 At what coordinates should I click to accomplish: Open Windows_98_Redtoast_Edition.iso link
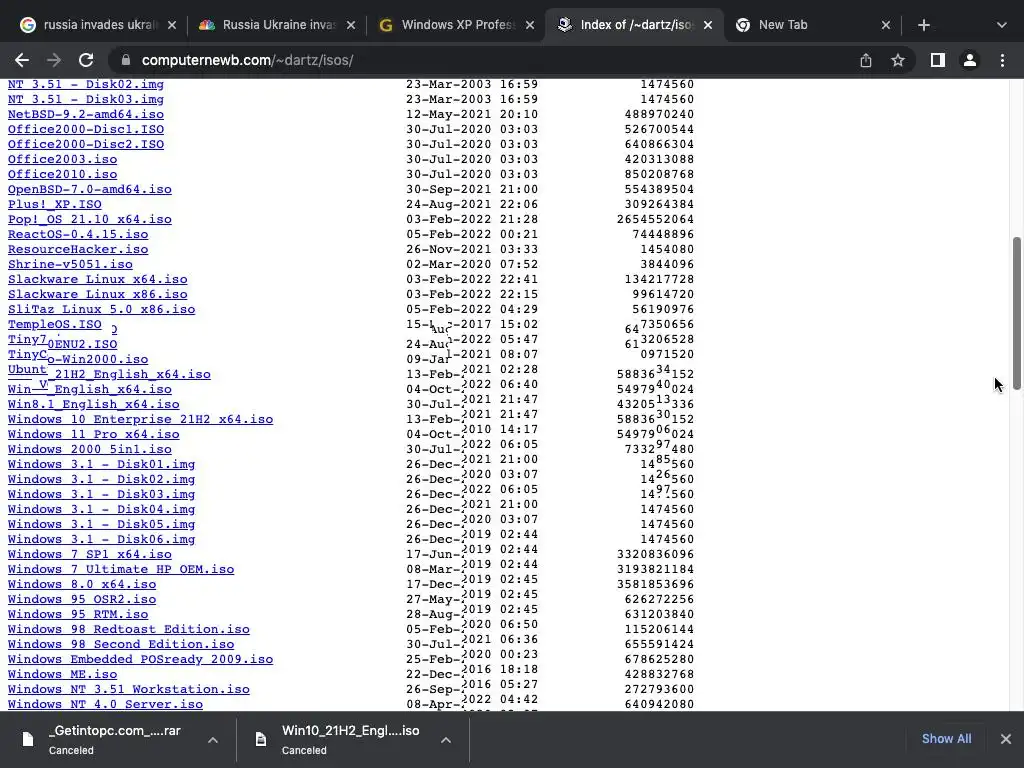(129, 630)
